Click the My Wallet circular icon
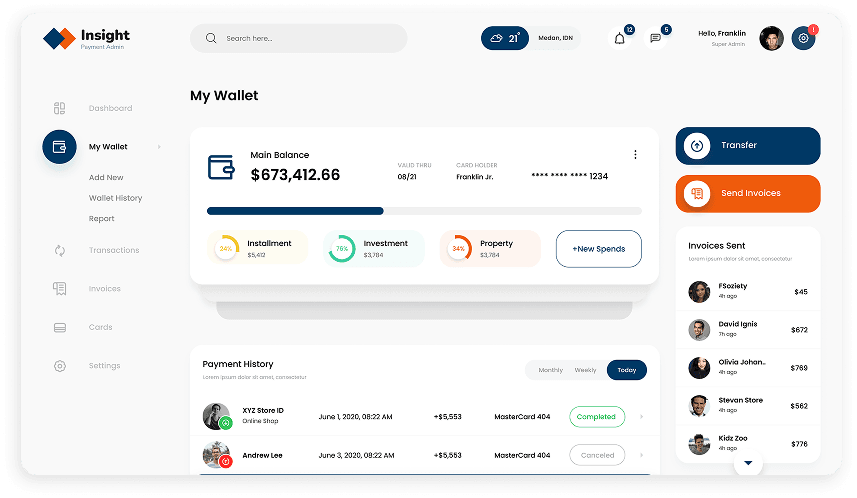This screenshot has width=857, height=498. pyautogui.click(x=59, y=147)
